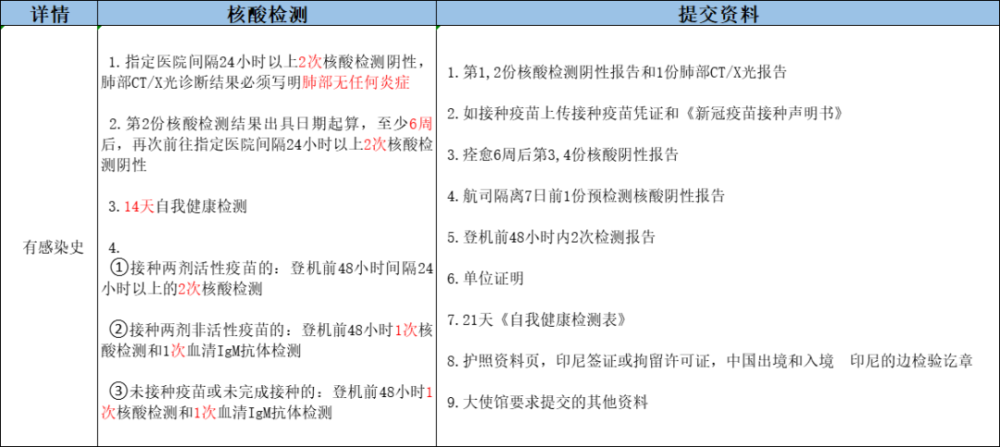This screenshot has width=1000, height=447.
Task: Click item mentioning 《新冠疫苗接种声明书》
Action: (x=645, y=114)
